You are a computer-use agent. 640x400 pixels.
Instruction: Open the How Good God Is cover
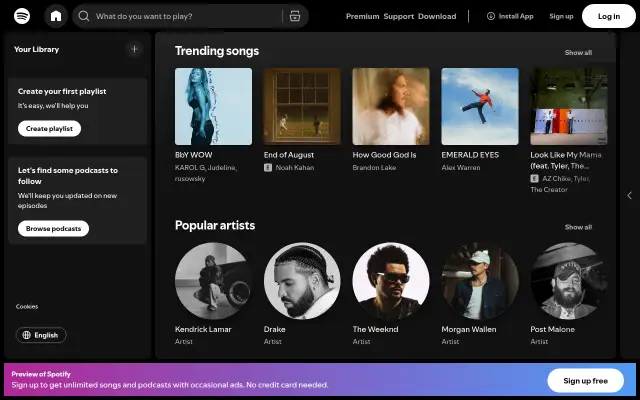(391, 107)
